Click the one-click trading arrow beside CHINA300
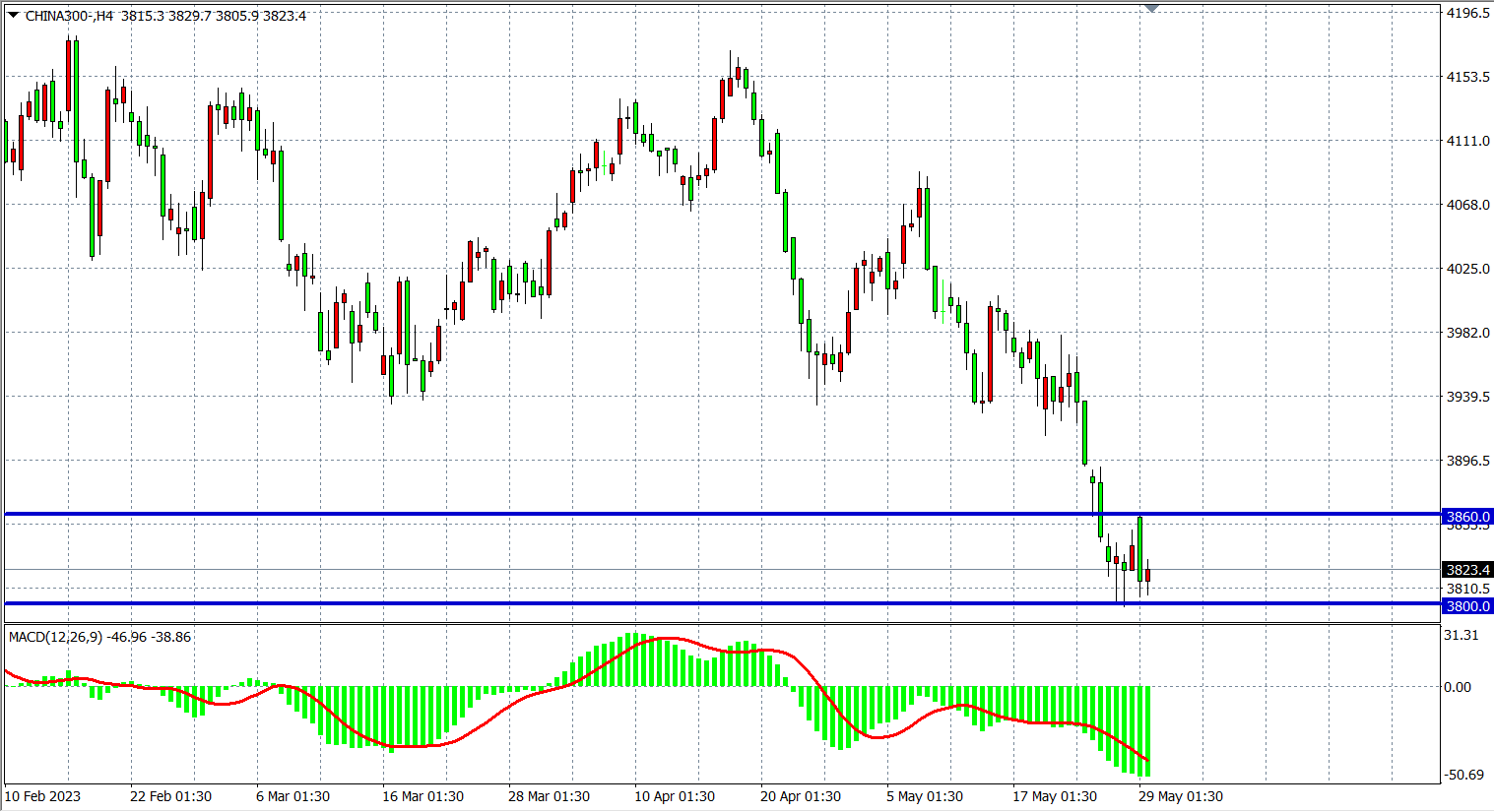Image resolution: width=1494 pixels, height=812 pixels. click(13, 16)
